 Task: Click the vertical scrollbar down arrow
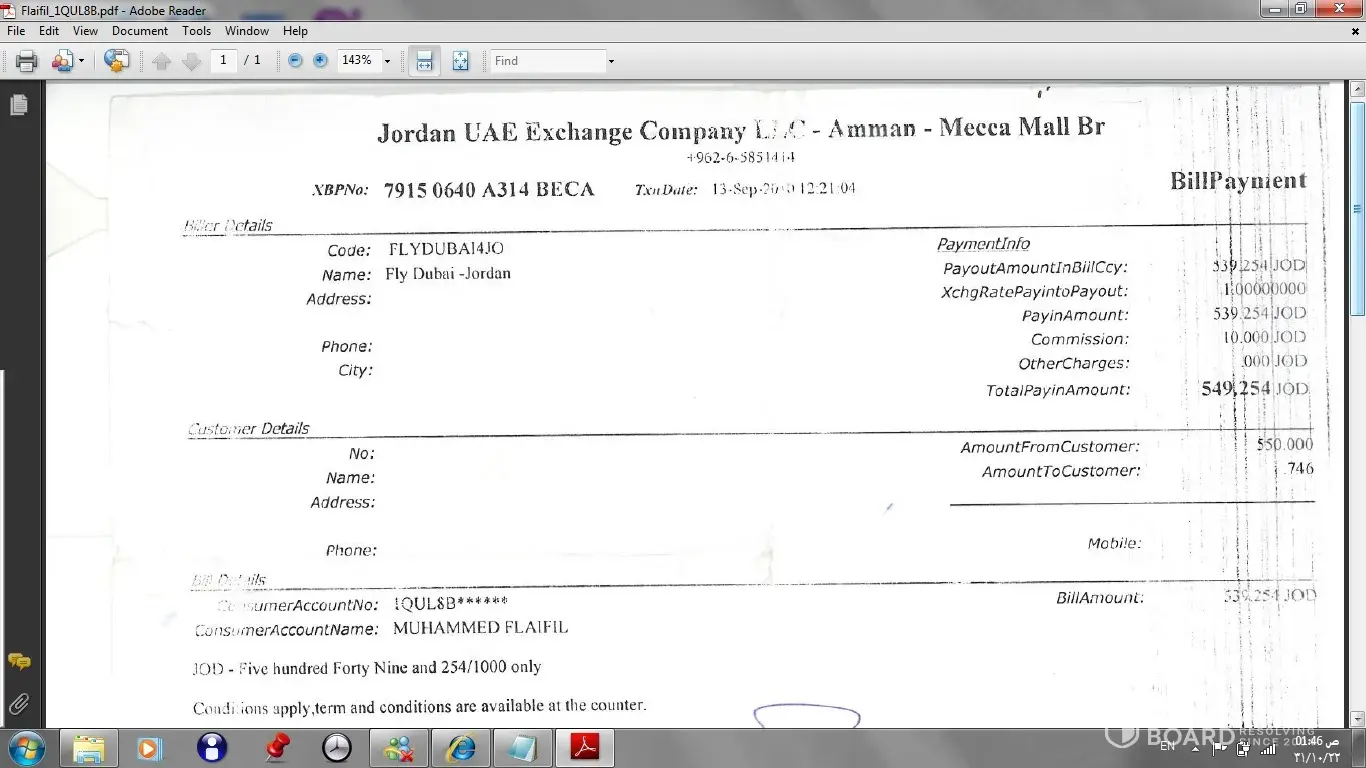pyautogui.click(x=1357, y=719)
